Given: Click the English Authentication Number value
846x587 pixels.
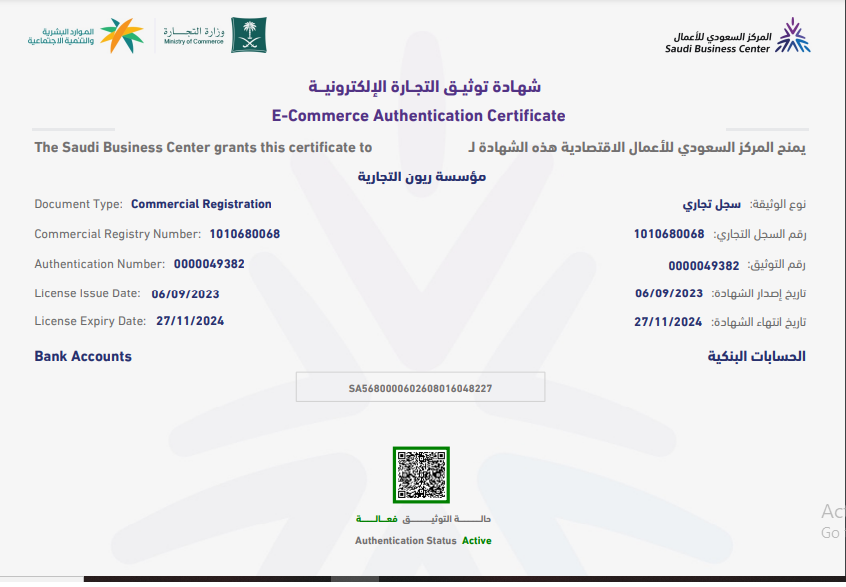Looking at the screenshot, I should (208, 264).
